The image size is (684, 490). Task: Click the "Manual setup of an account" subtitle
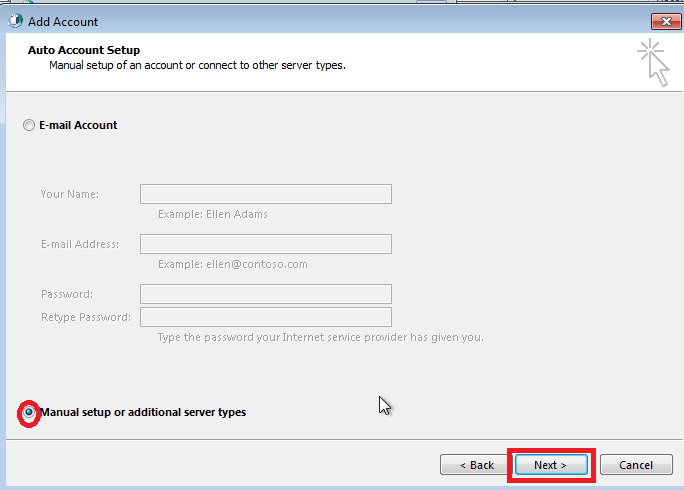click(x=197, y=65)
